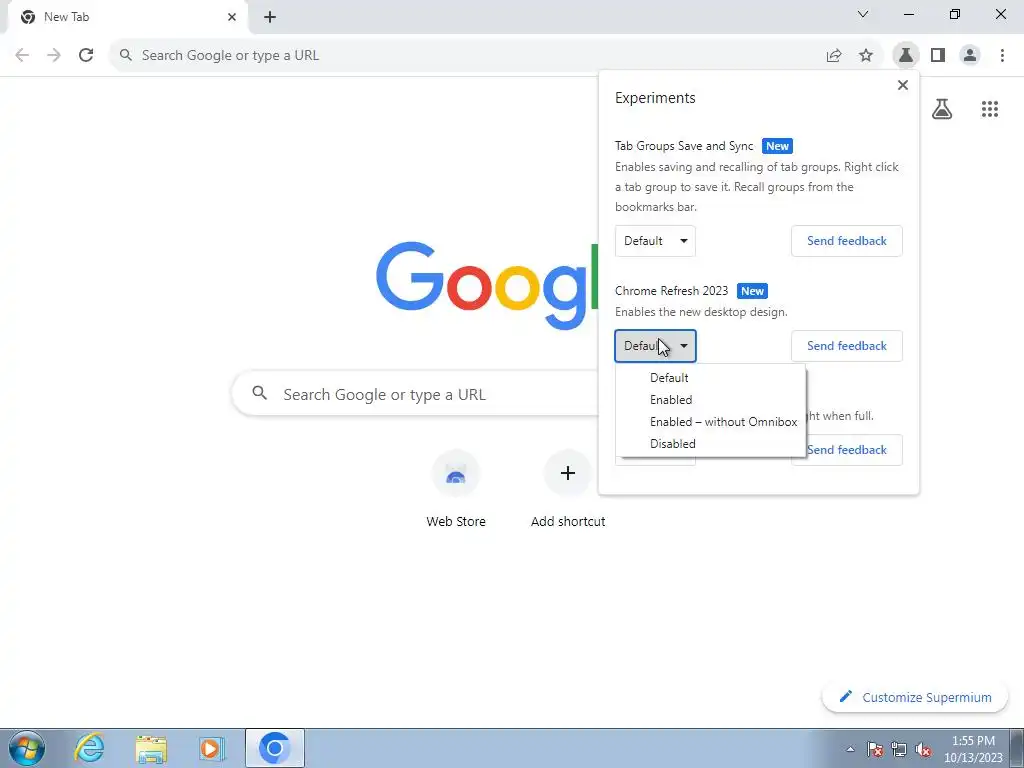
Task: Click Add shortcut tile
Action: click(568, 488)
